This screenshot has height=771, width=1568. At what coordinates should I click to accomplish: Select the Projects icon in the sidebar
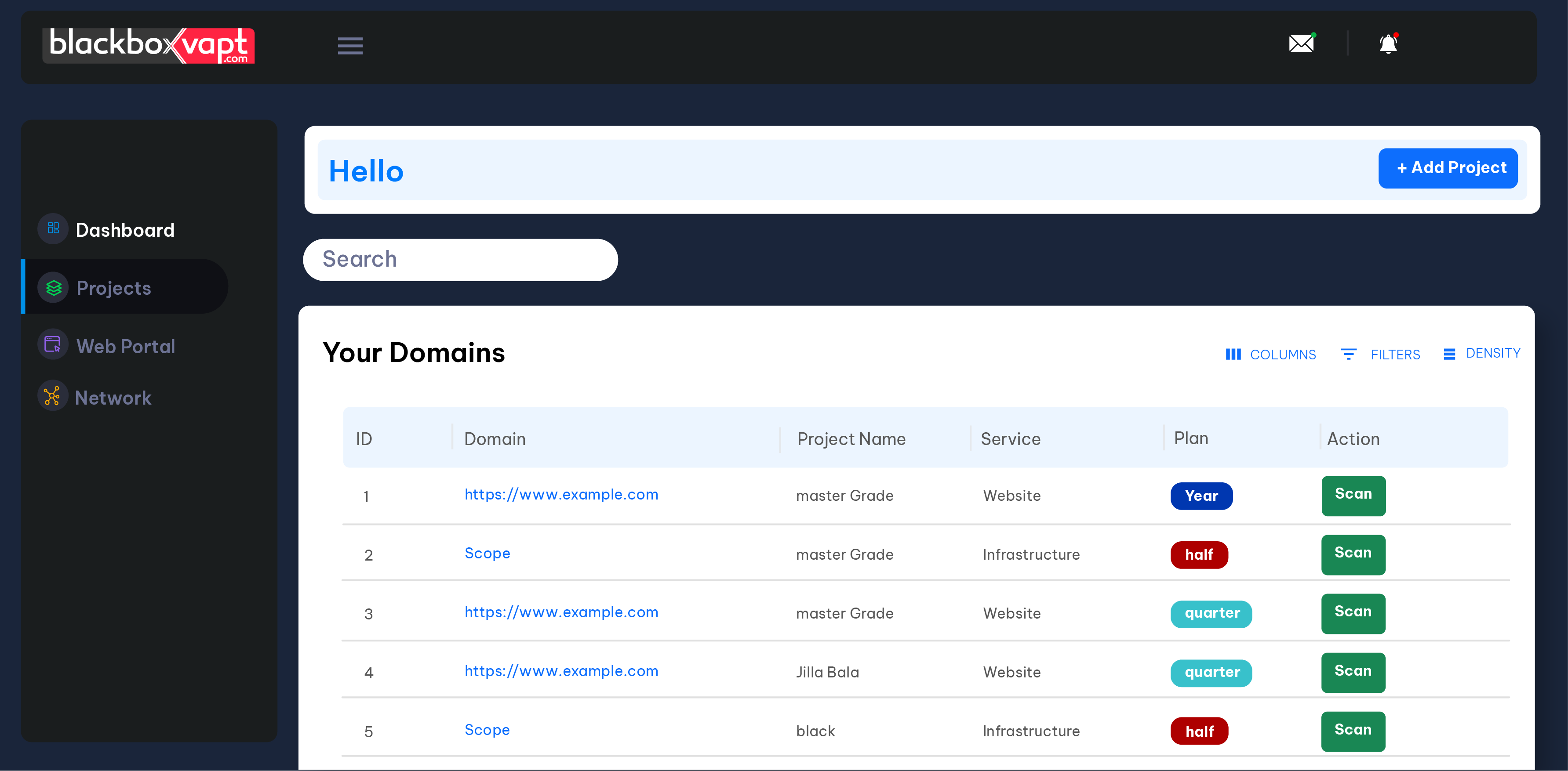pyautogui.click(x=53, y=287)
